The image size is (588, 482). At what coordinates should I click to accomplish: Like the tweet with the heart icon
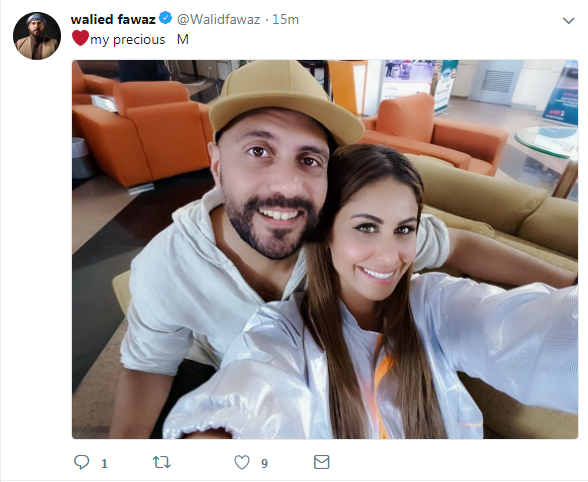coord(242,462)
